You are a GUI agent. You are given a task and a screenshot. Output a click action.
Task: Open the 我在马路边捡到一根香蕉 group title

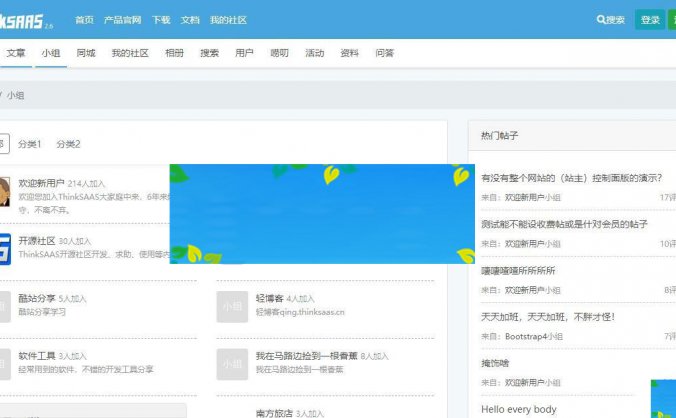click(307, 356)
